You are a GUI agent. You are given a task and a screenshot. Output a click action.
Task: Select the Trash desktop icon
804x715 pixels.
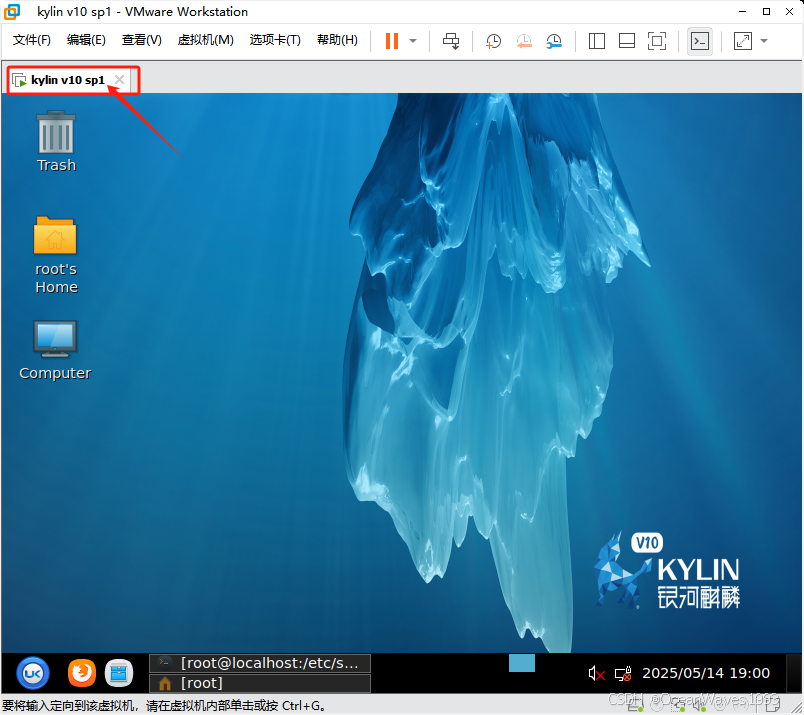click(56, 142)
